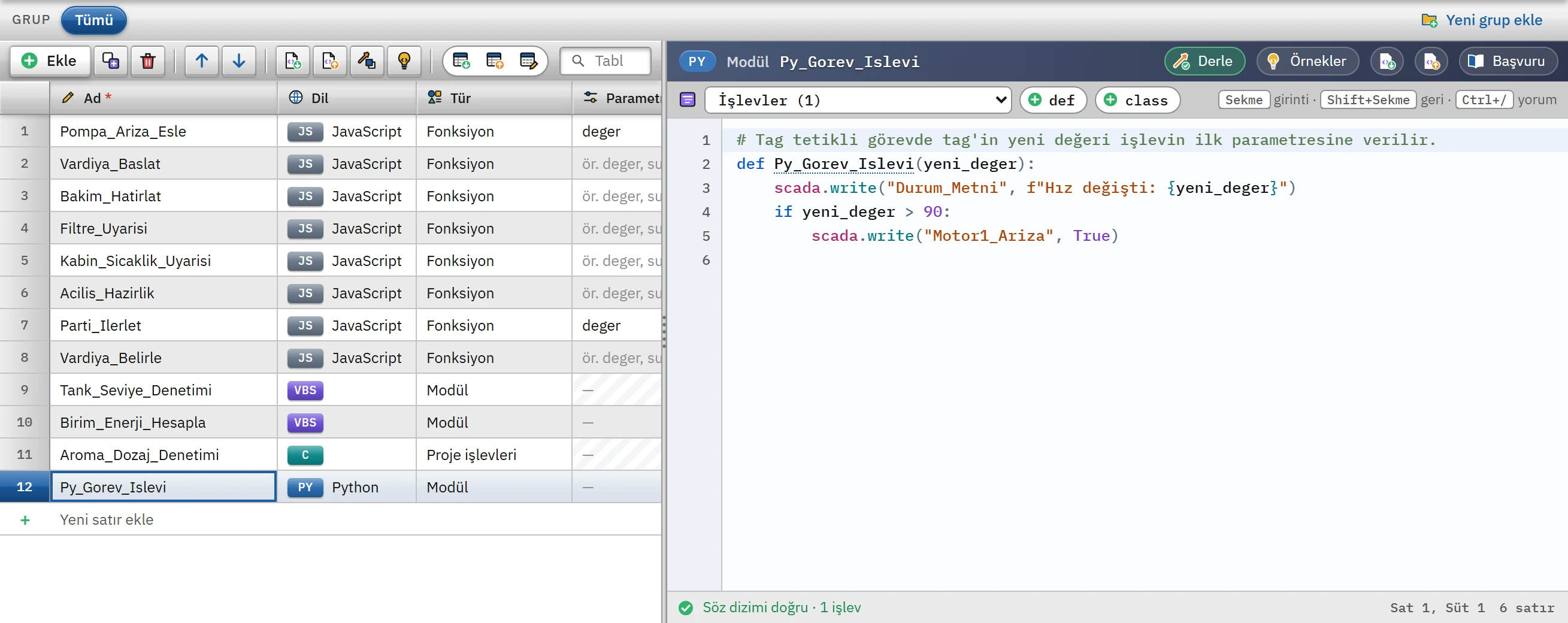Select the Tümü group tab

pyautogui.click(x=94, y=20)
